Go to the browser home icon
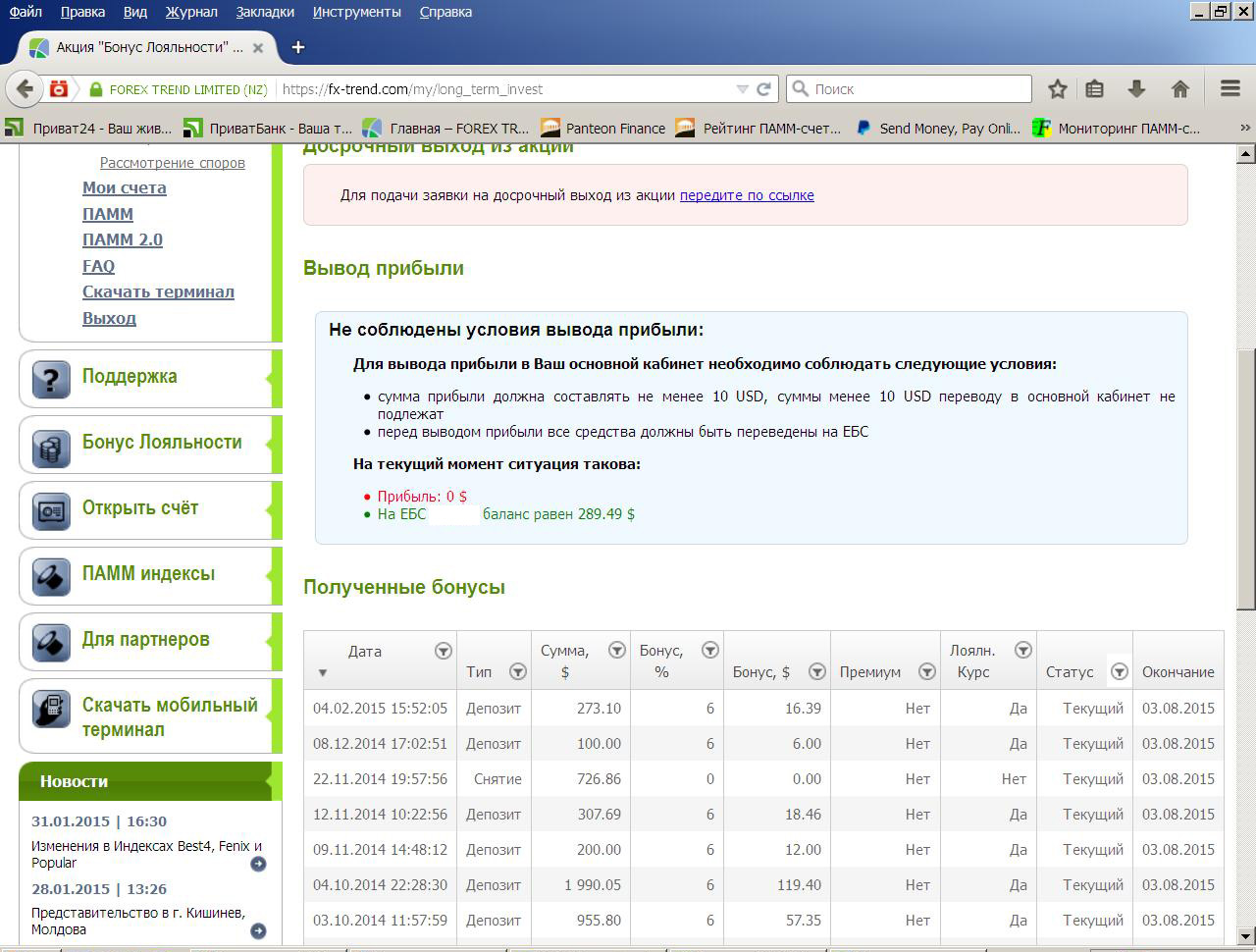The width and height of the screenshot is (1256, 952). point(1180,89)
